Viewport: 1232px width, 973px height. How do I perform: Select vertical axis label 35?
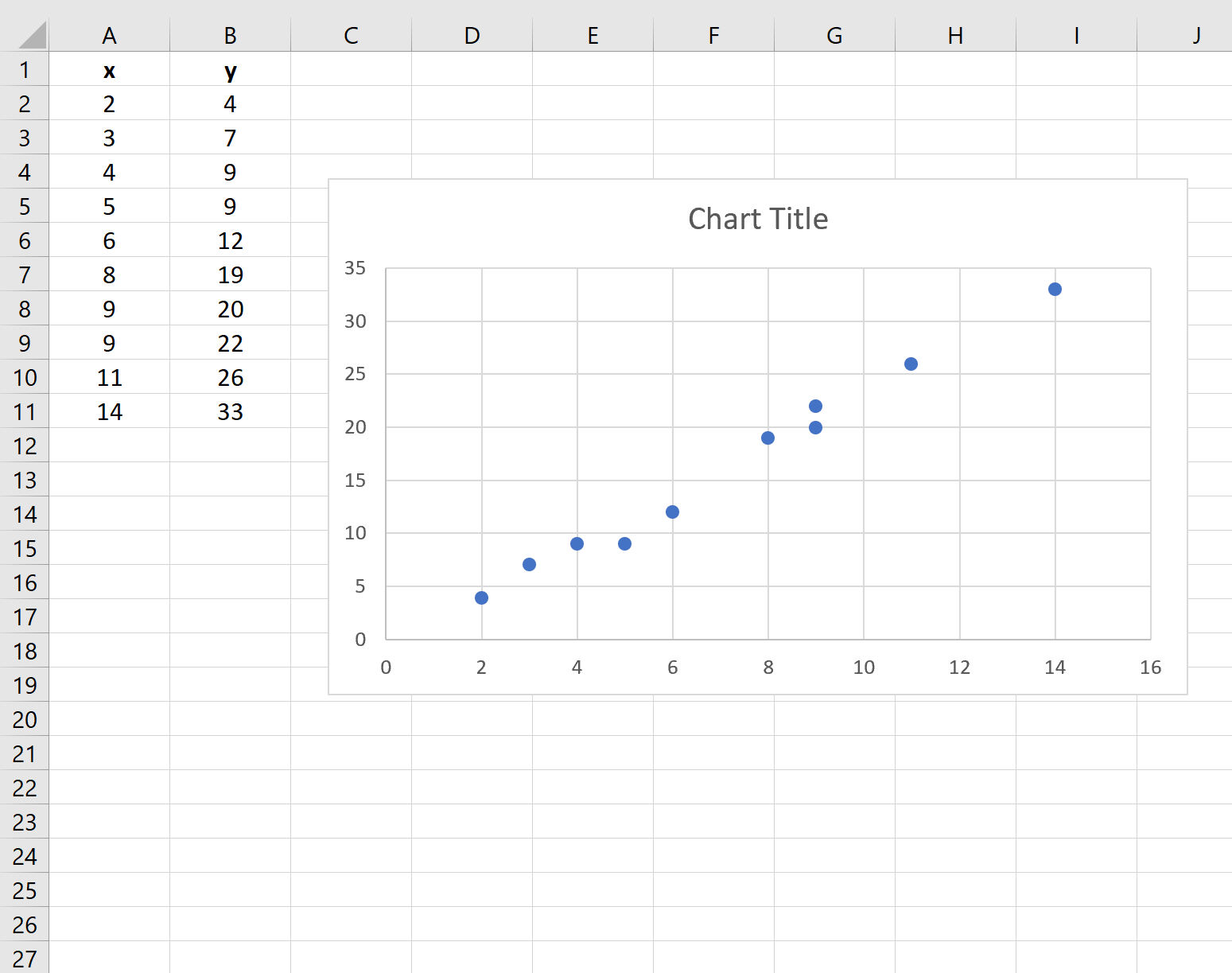[355, 268]
